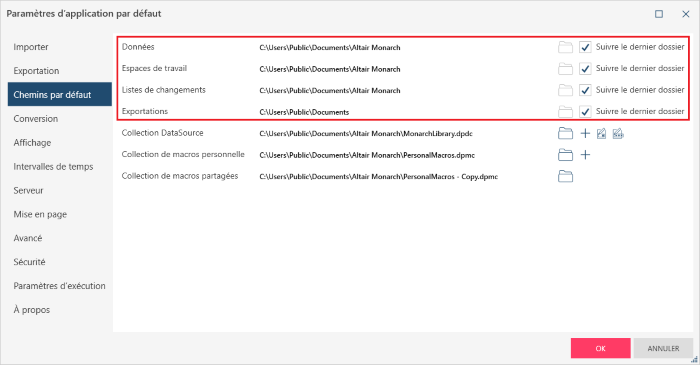Viewport: 700px width, 365px height.
Task: Browse for Collection DataSource file
Action: [x=565, y=133]
